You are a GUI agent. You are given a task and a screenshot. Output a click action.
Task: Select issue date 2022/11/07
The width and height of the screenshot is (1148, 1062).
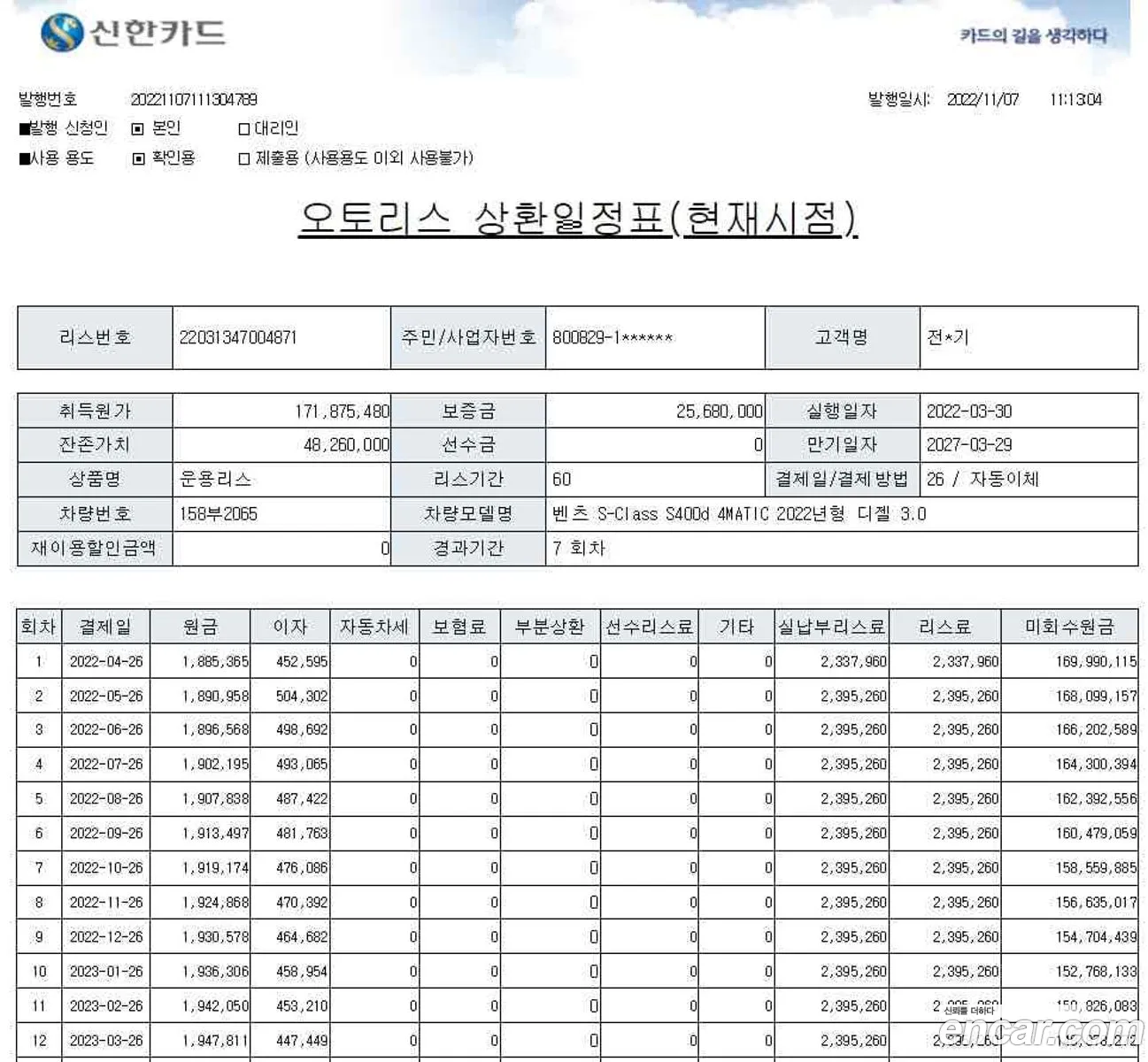(982, 99)
